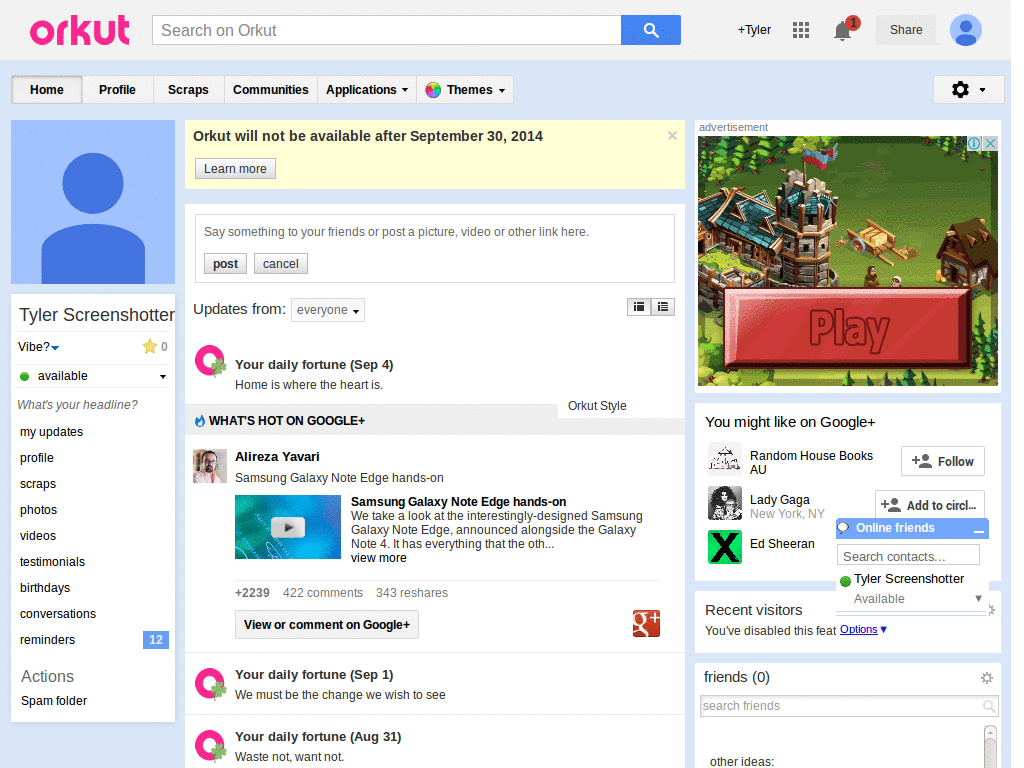Open photos in the left sidebar
The height and width of the screenshot is (768, 1024).
(39, 510)
